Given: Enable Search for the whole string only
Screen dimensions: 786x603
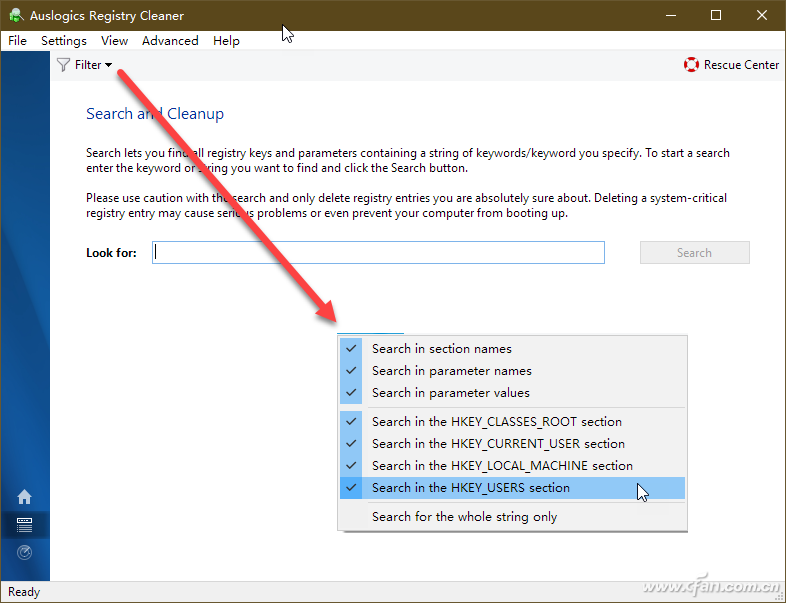Looking at the screenshot, I should [x=512, y=517].
